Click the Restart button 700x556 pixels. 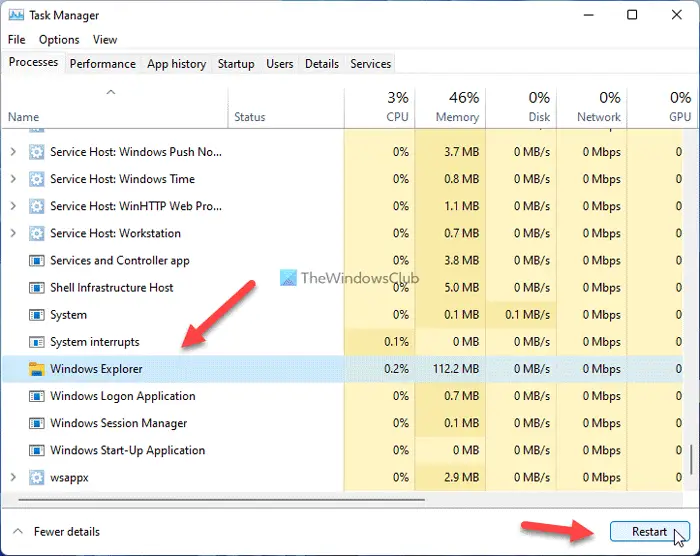(x=649, y=531)
